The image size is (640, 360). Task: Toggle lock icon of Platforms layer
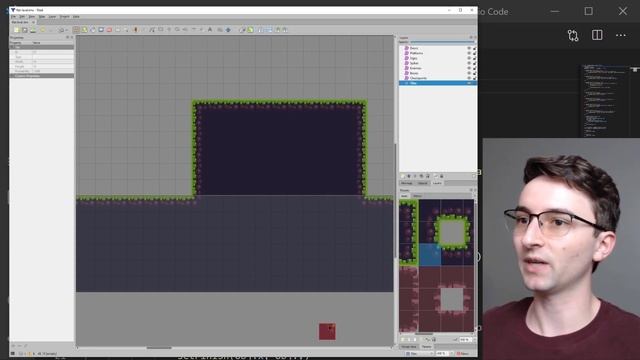[474, 53]
